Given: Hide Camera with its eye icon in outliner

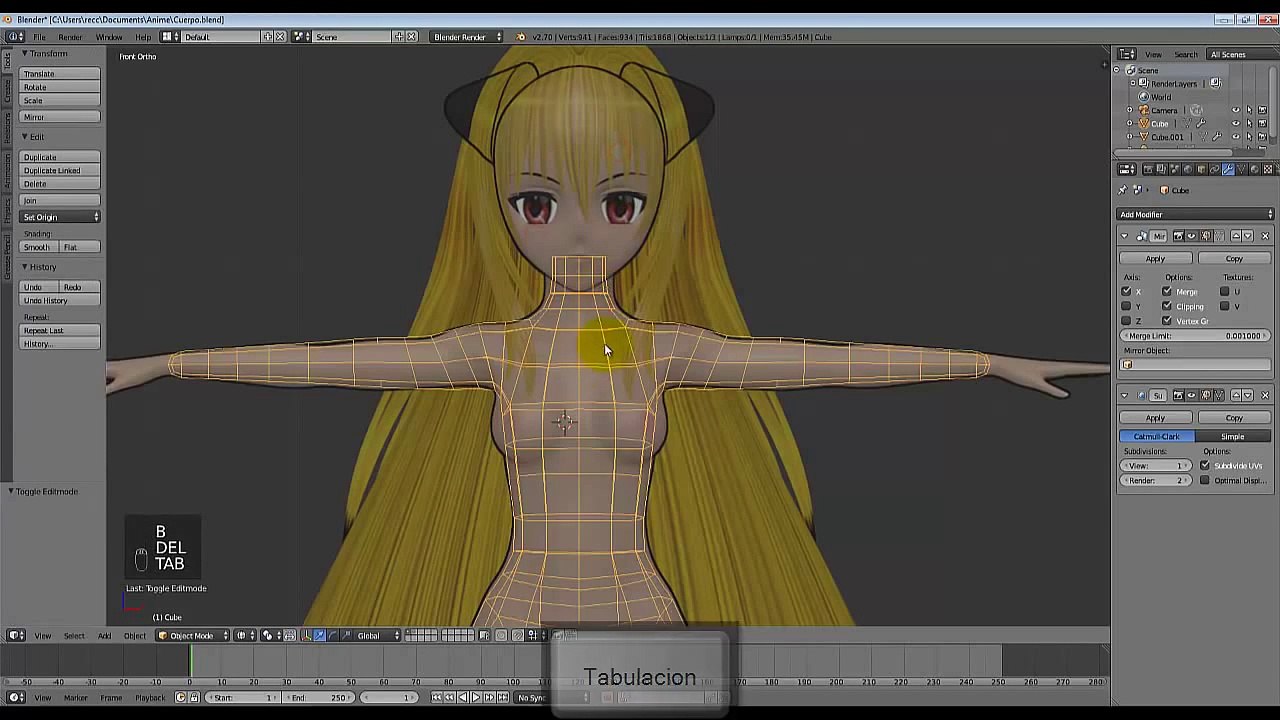Looking at the screenshot, I should pyautogui.click(x=1235, y=110).
